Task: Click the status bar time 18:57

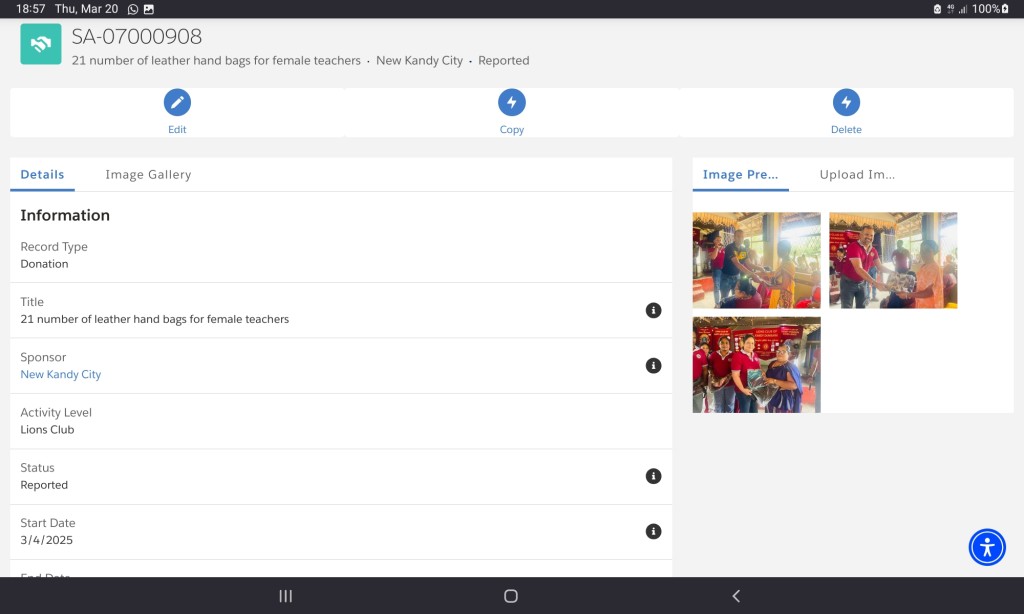Action: pyautogui.click(x=31, y=9)
